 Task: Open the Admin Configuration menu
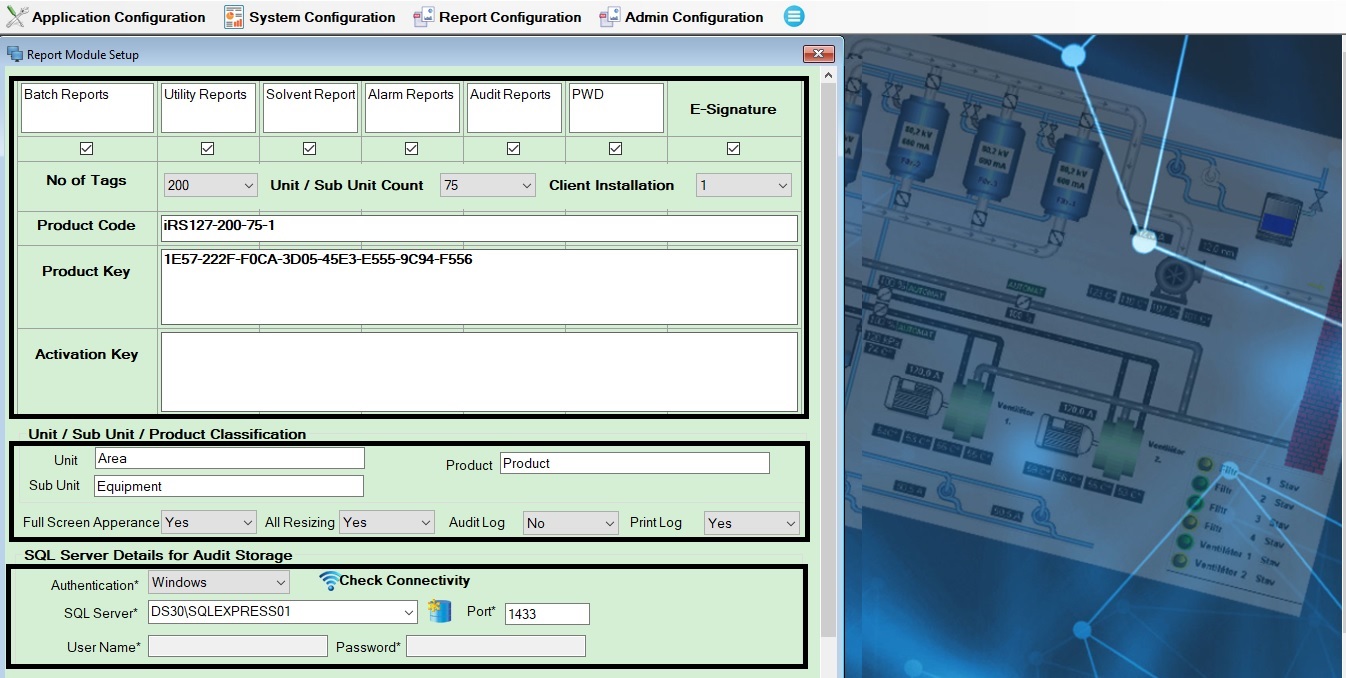[693, 17]
